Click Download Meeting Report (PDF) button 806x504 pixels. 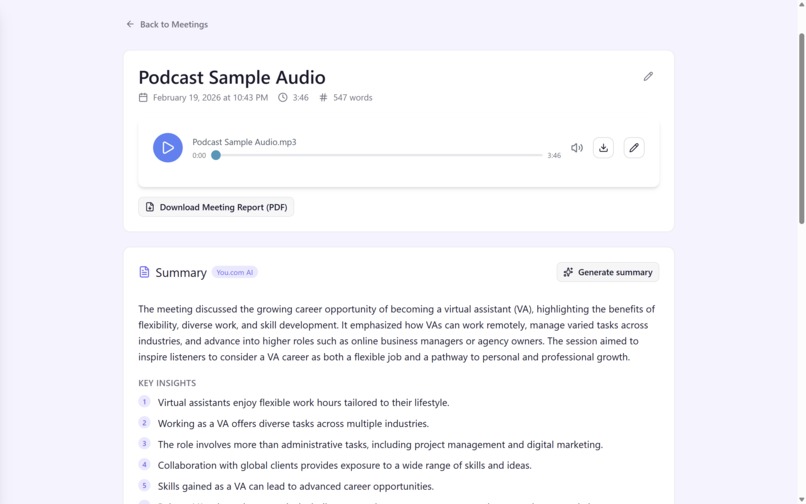coord(216,207)
